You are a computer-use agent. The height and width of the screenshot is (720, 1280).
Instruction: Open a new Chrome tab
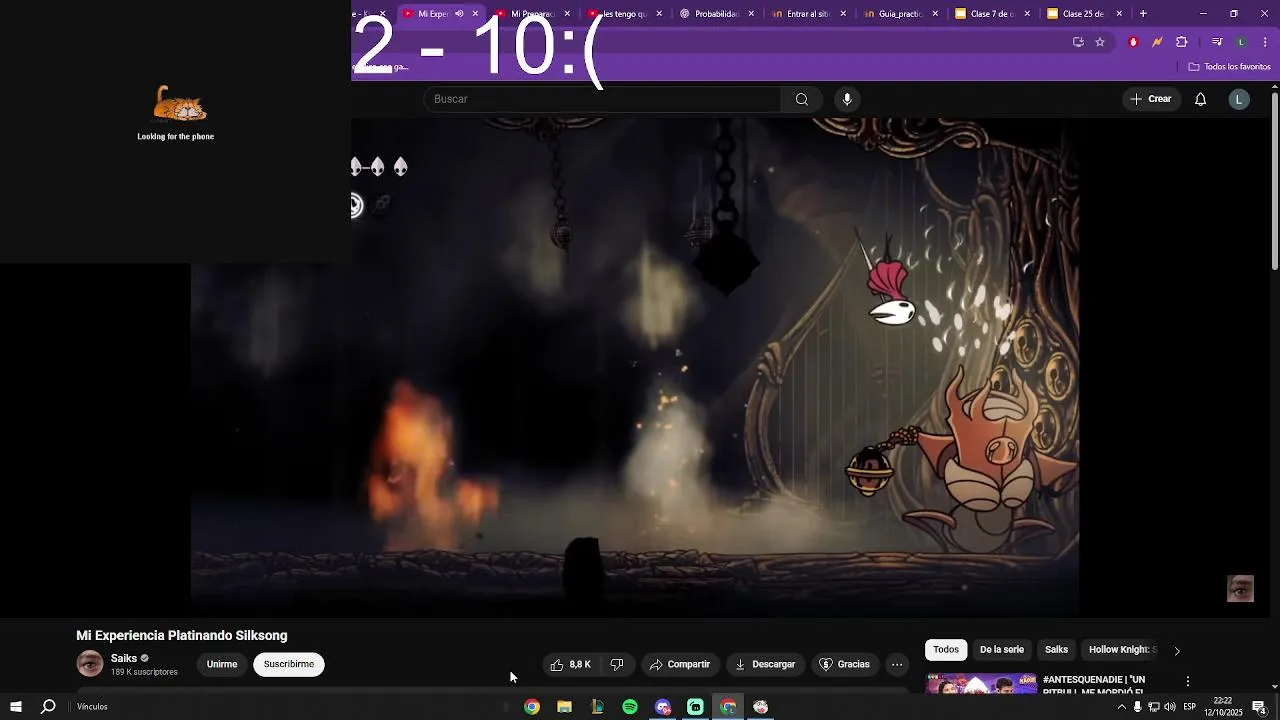(x=1143, y=14)
